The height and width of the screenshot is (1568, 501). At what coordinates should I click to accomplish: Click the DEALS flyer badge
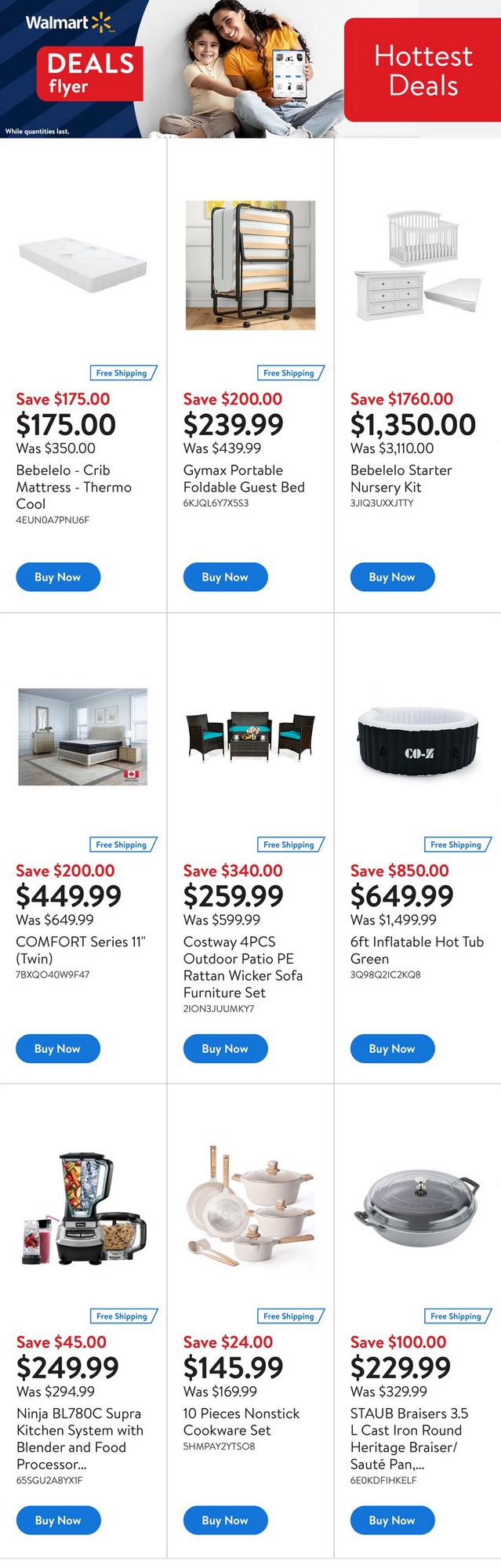coord(90,73)
